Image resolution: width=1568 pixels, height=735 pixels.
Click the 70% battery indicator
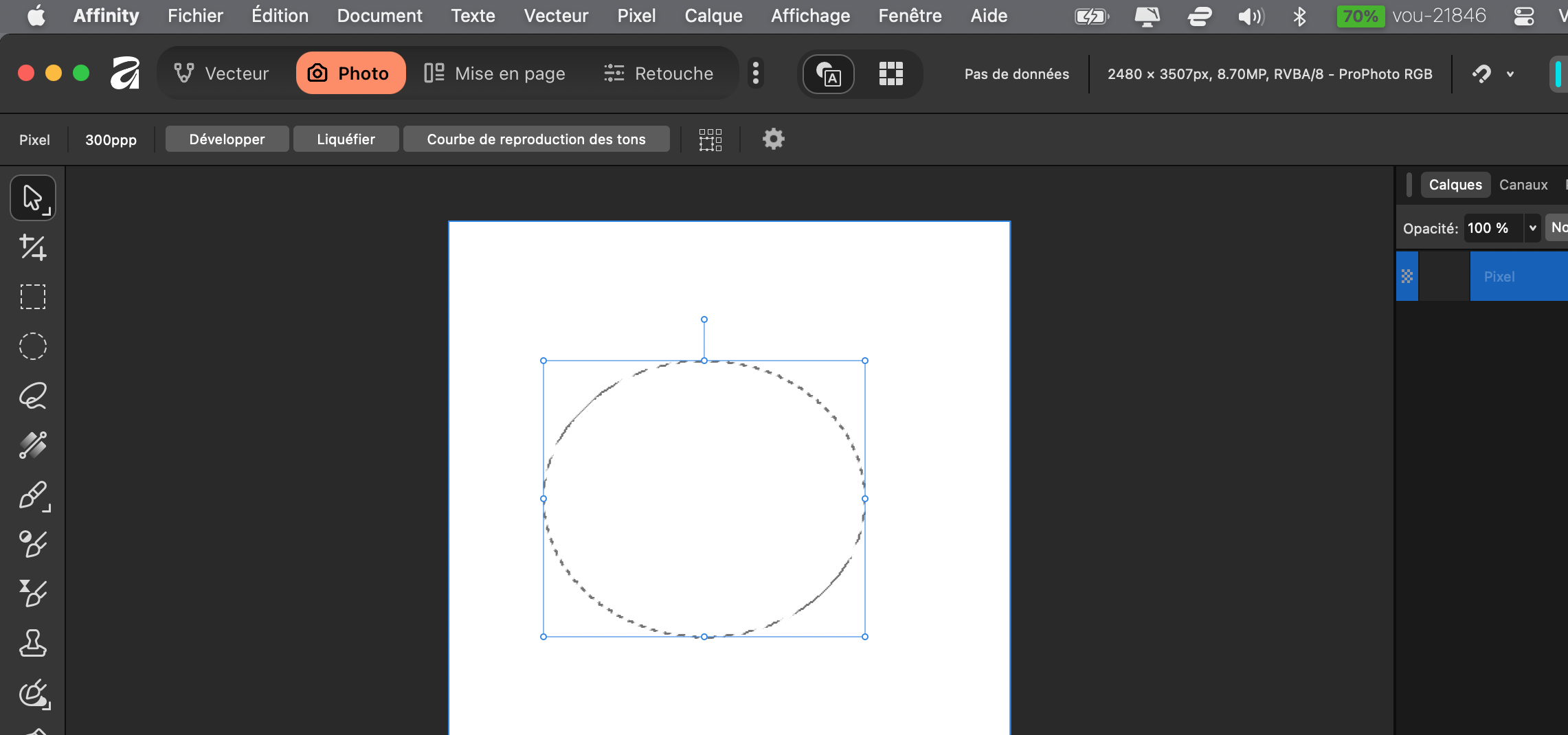click(x=1360, y=16)
